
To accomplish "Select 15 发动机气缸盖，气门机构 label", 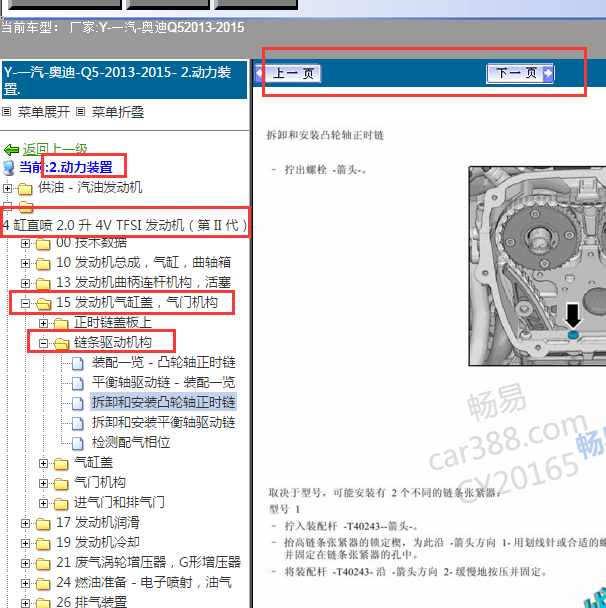I will tap(137, 302).
